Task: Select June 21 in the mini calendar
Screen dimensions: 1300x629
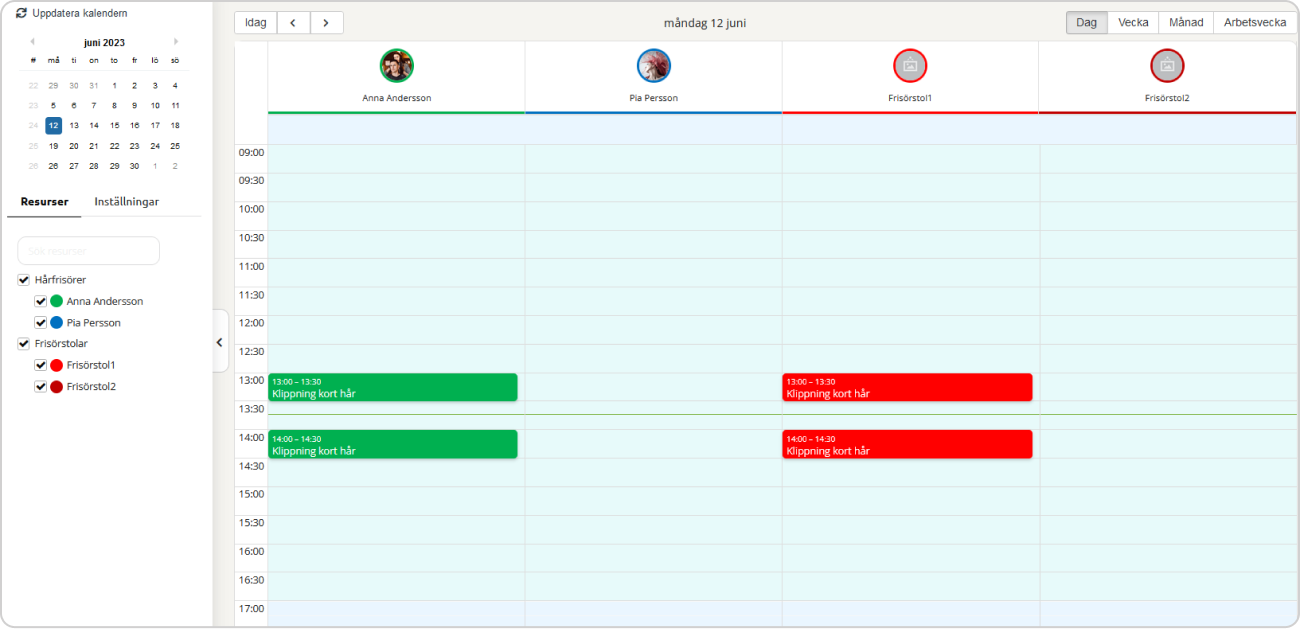Action: click(94, 146)
